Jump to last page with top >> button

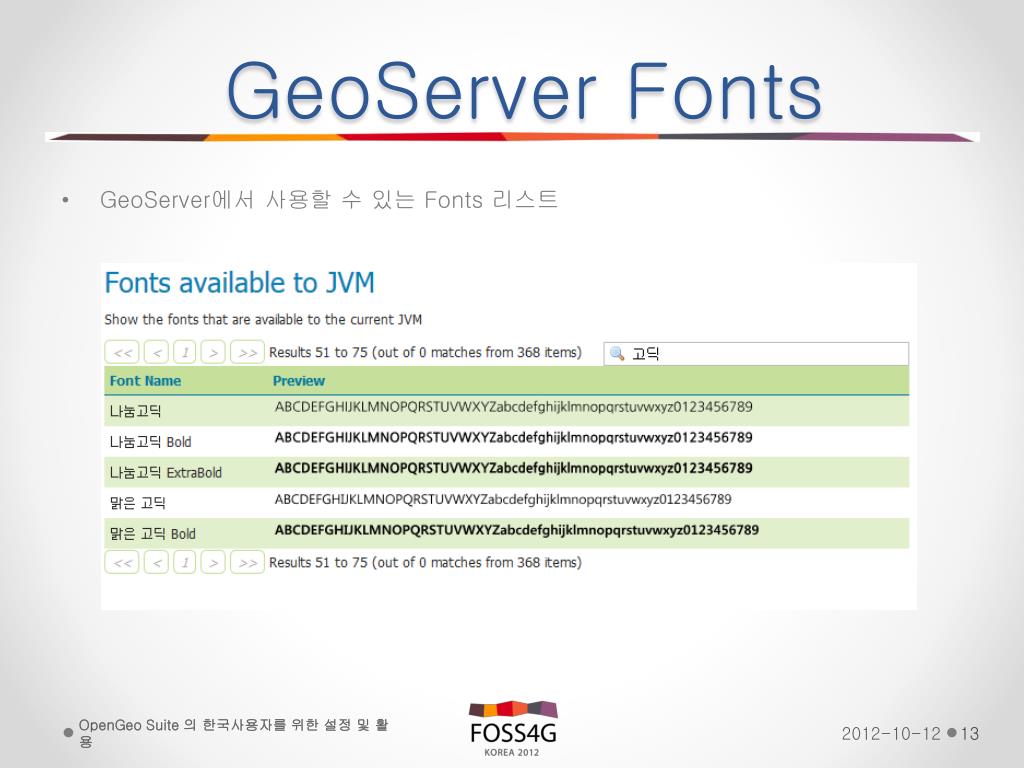pyautogui.click(x=248, y=353)
